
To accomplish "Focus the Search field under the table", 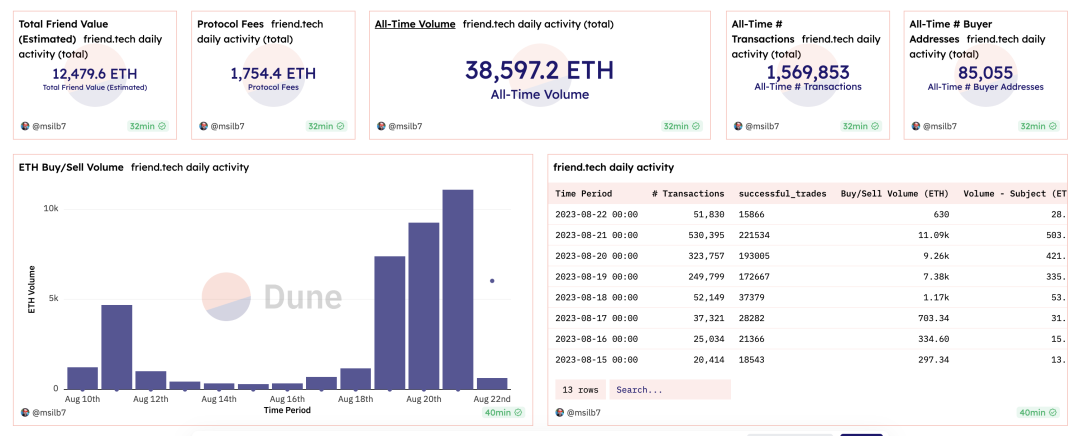I will [x=669, y=389].
